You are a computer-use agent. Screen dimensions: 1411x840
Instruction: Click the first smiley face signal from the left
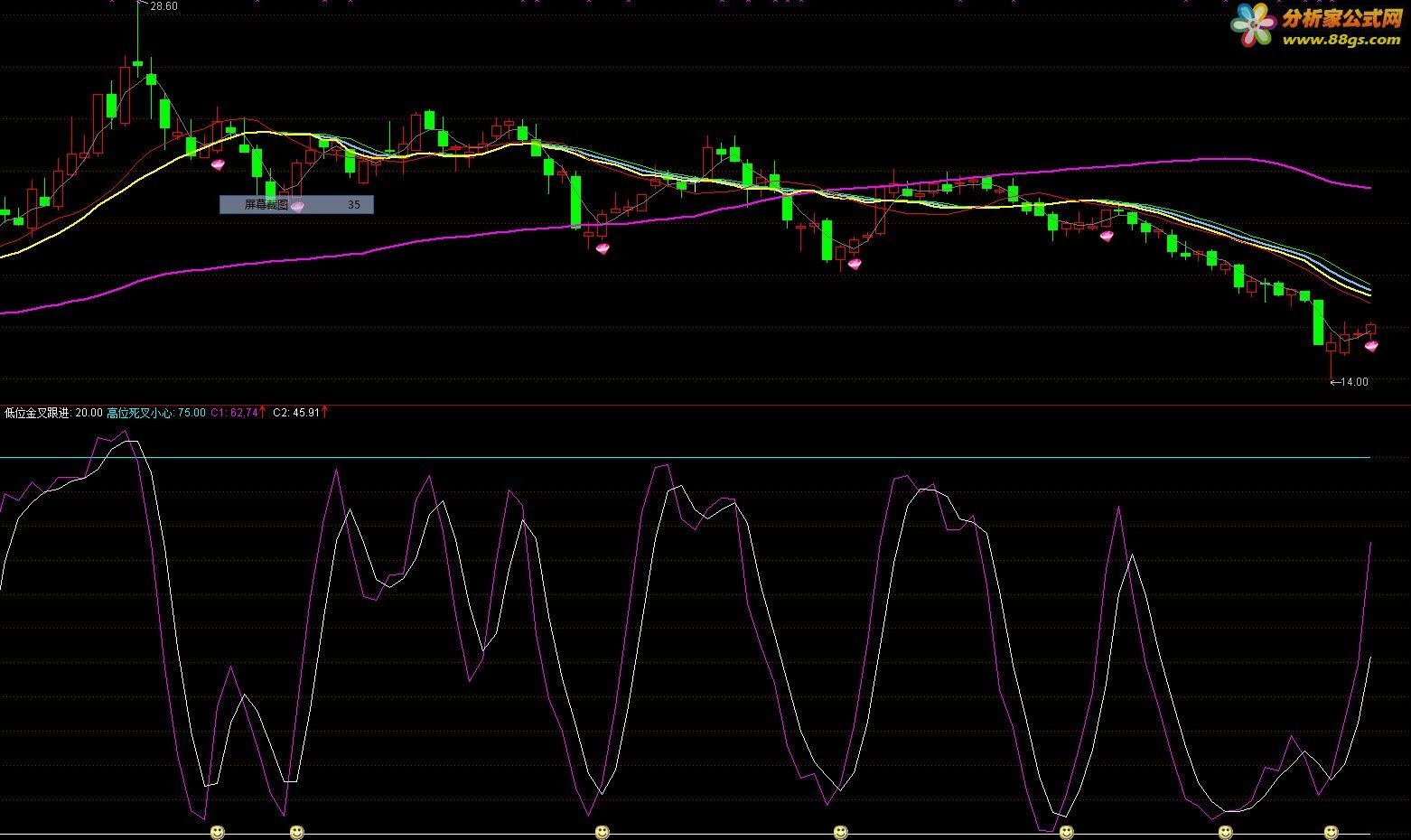[217, 832]
